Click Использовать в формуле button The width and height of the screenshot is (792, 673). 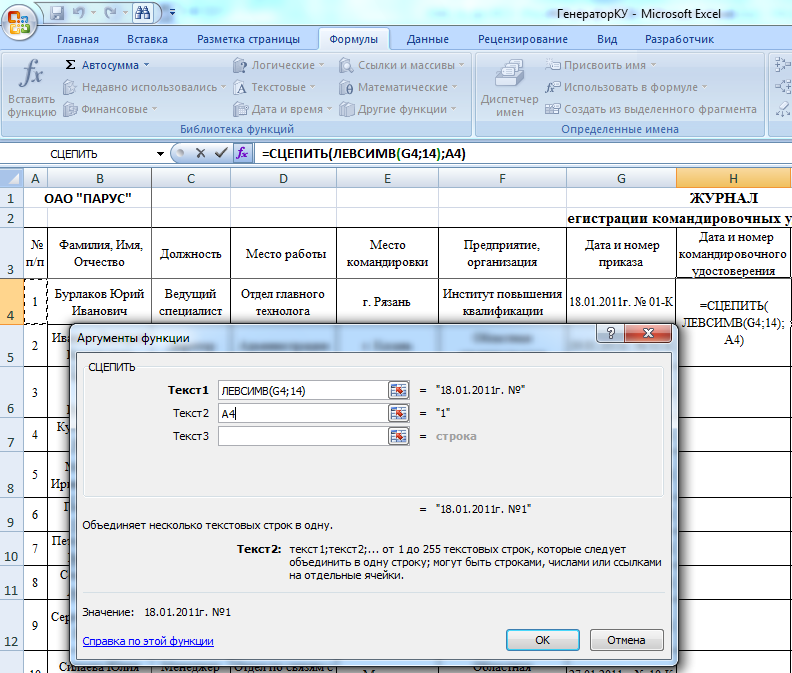626,87
